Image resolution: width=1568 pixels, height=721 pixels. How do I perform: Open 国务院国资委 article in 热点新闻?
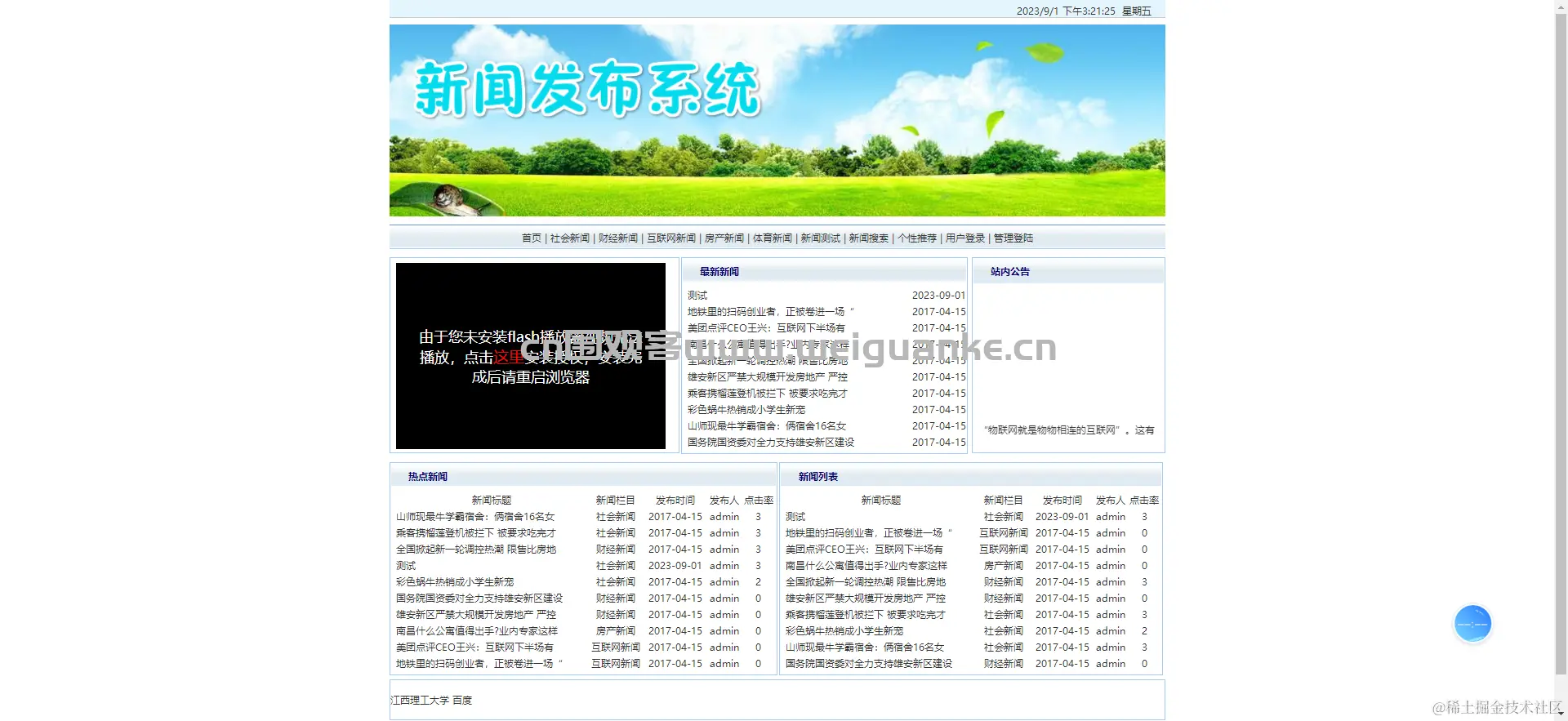(479, 599)
